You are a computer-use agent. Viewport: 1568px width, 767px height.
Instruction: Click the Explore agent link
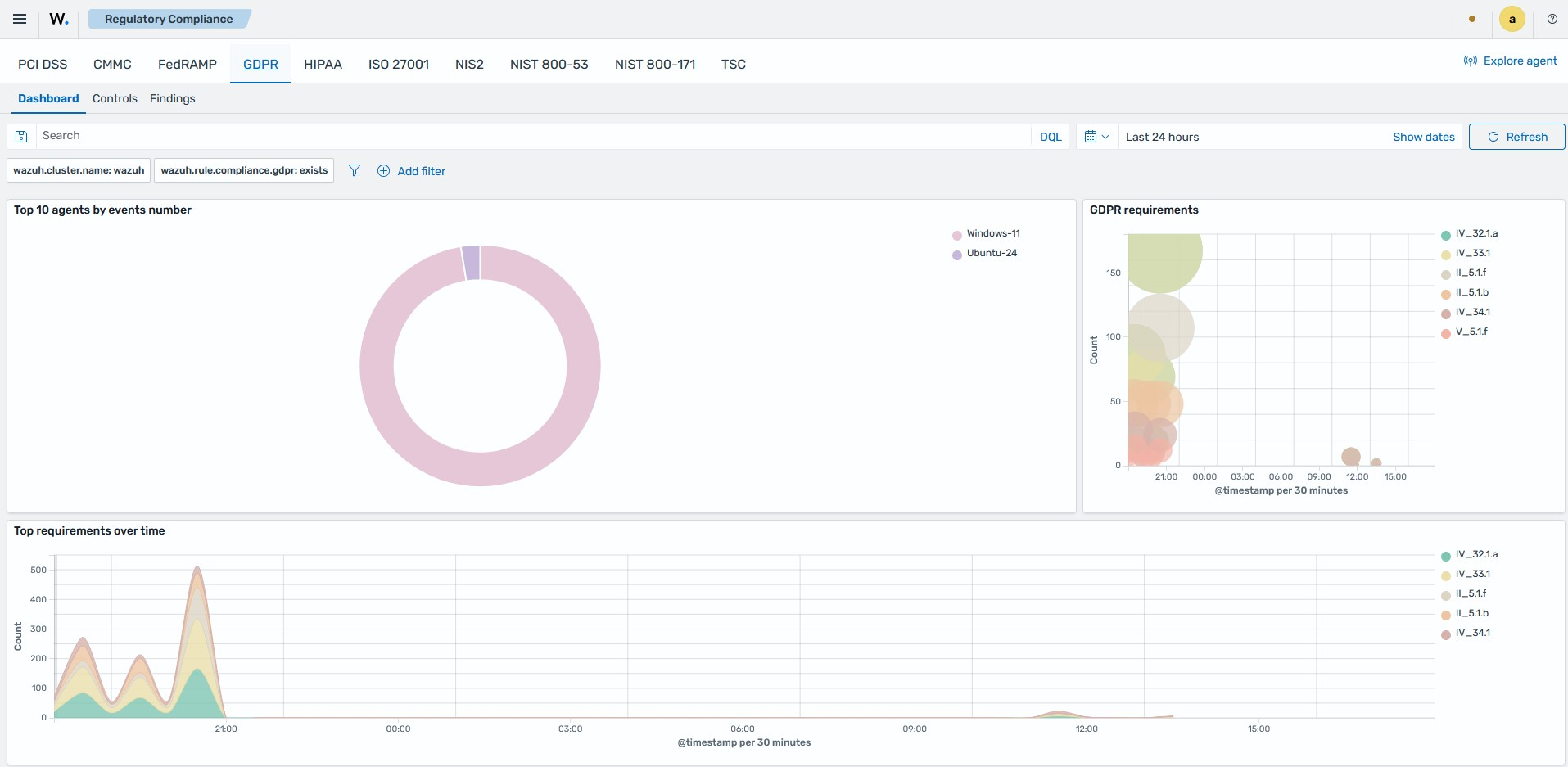pos(1510,61)
